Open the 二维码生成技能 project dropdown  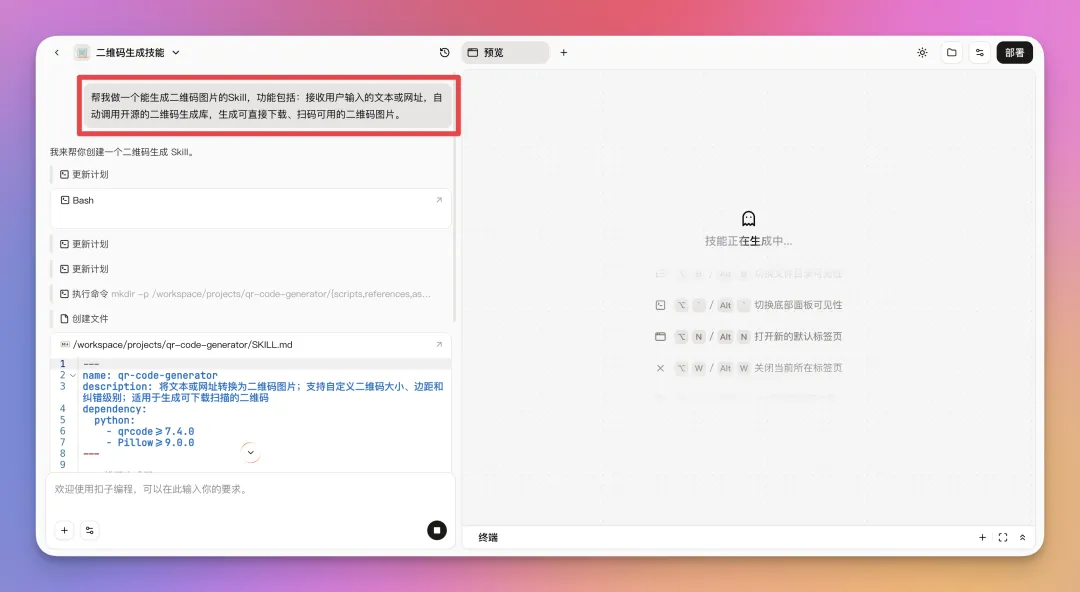point(176,52)
